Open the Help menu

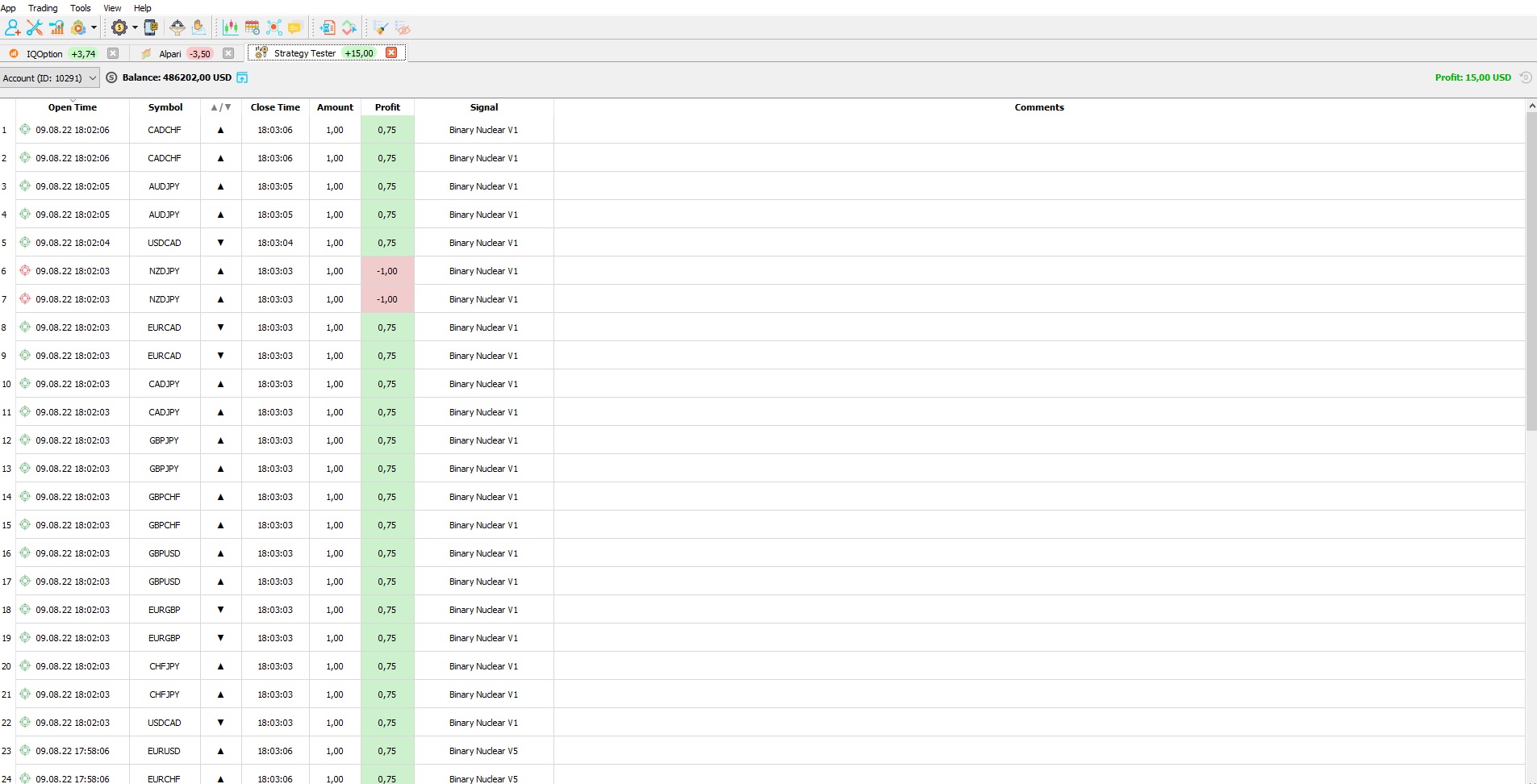point(143,8)
